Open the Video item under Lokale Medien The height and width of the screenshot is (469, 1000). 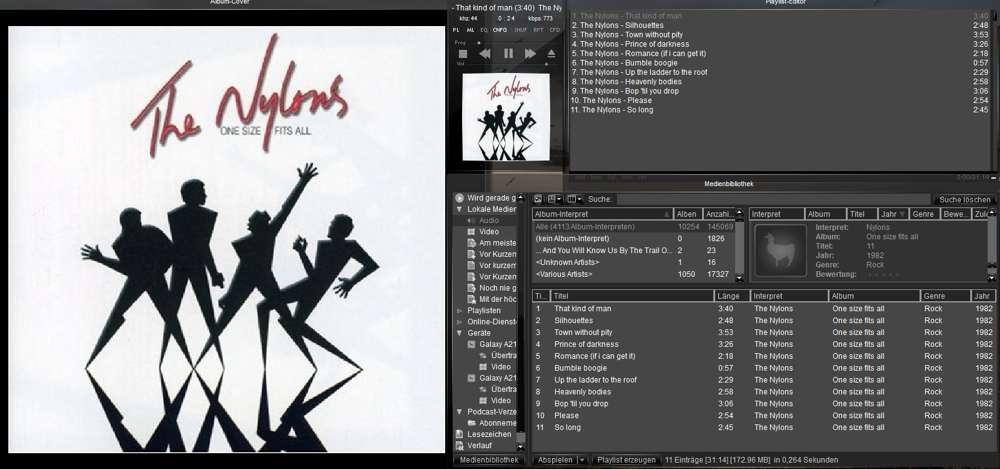pyautogui.click(x=488, y=232)
